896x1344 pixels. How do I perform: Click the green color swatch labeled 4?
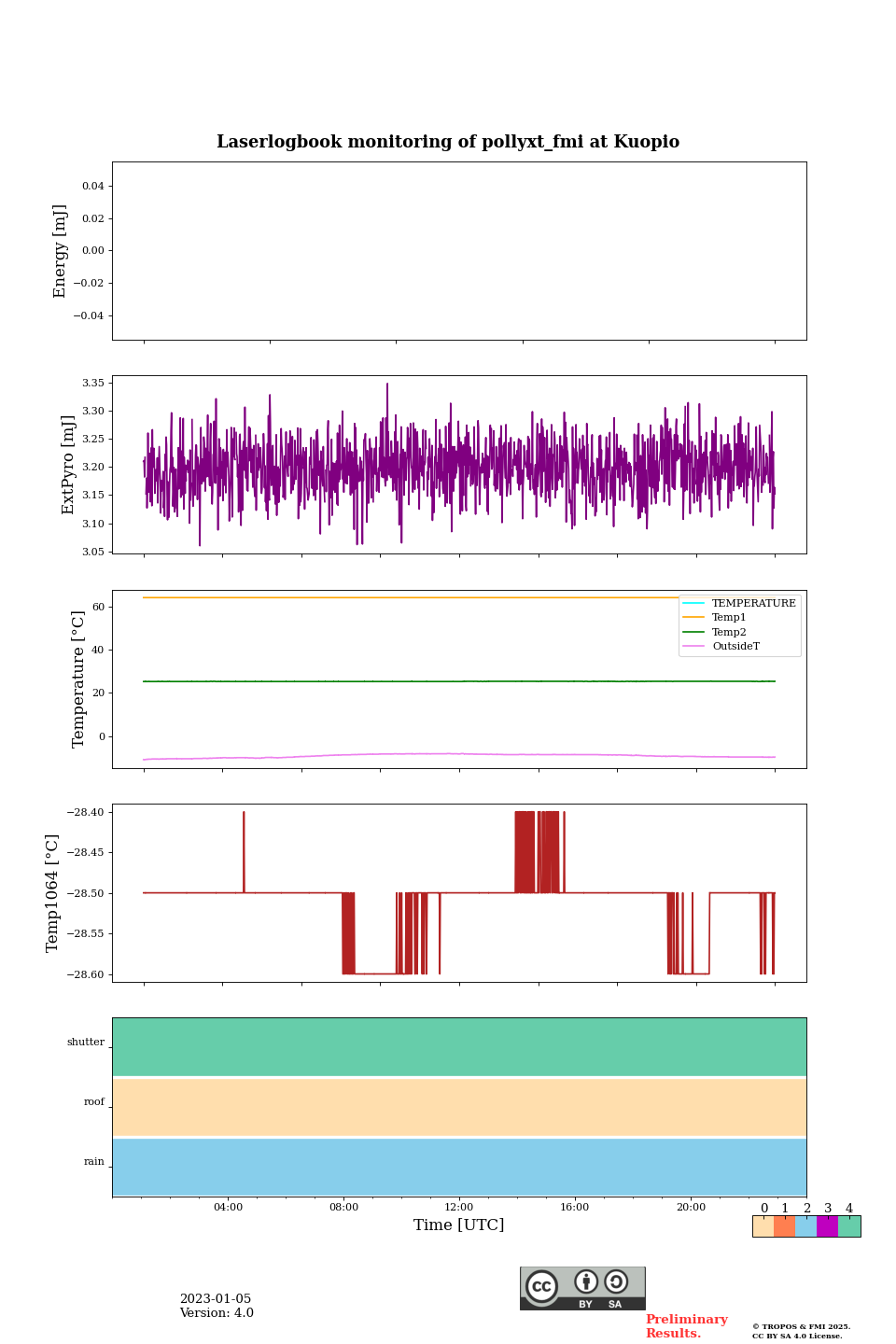849,1226
